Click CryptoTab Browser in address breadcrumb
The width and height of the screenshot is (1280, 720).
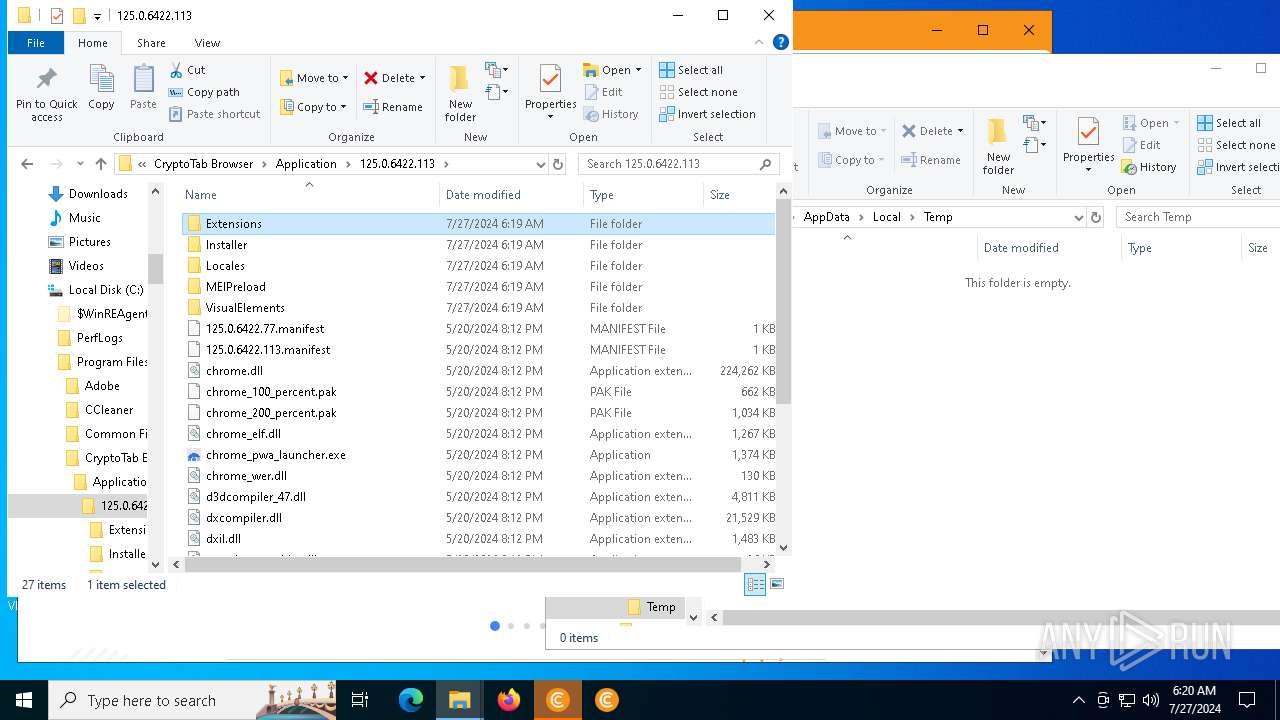click(204, 164)
